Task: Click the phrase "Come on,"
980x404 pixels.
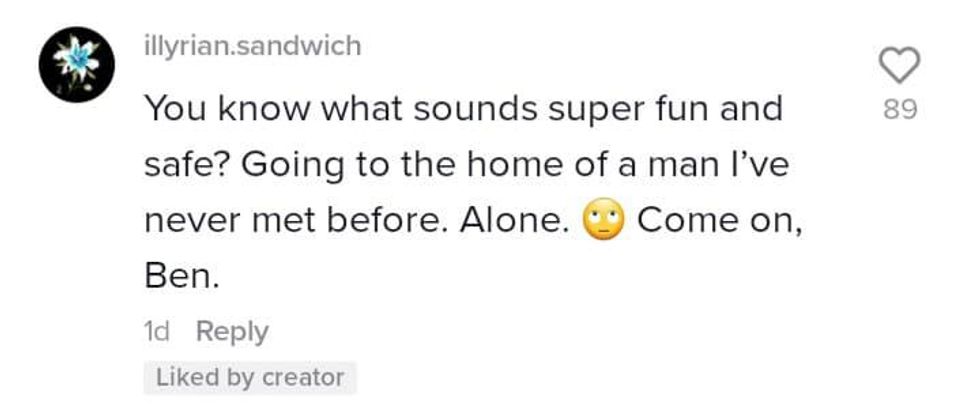Action: (719, 221)
